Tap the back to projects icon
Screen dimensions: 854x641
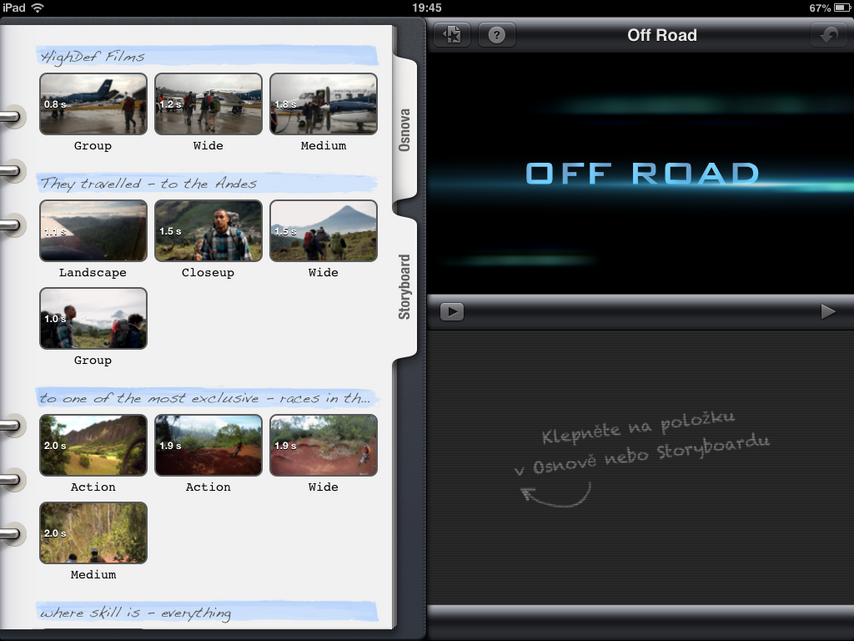coord(452,35)
